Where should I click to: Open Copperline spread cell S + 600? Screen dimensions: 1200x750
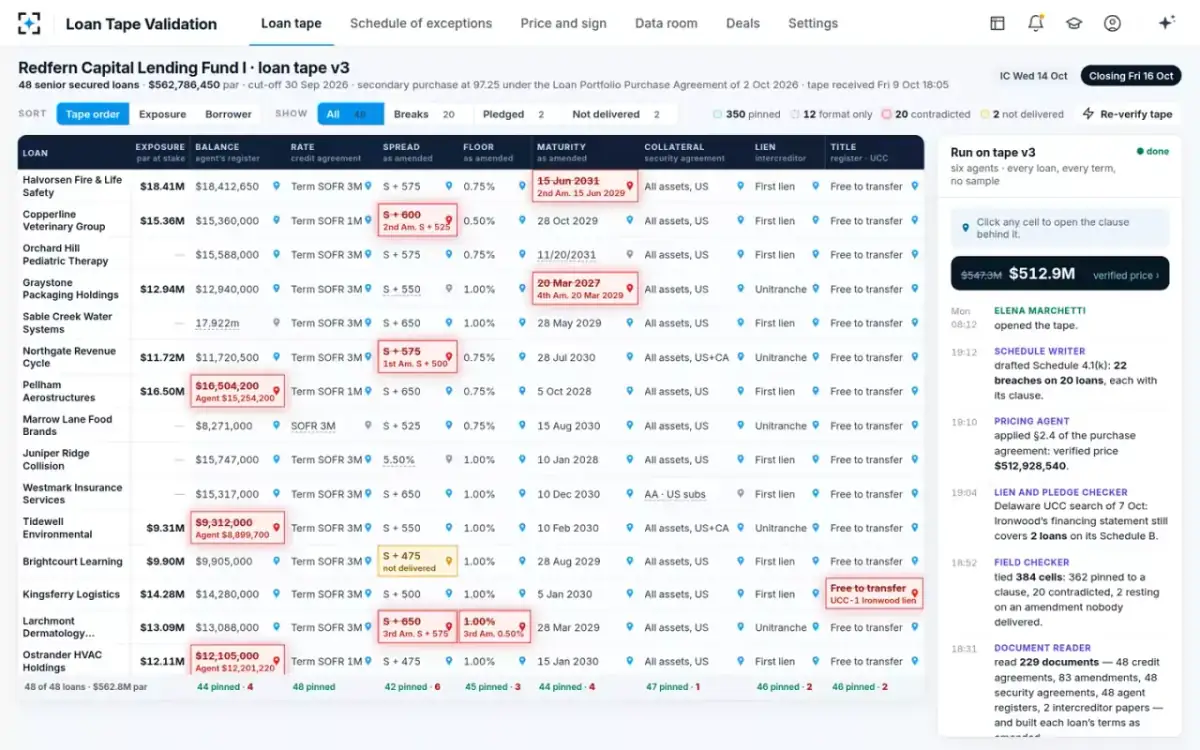[x=417, y=221]
